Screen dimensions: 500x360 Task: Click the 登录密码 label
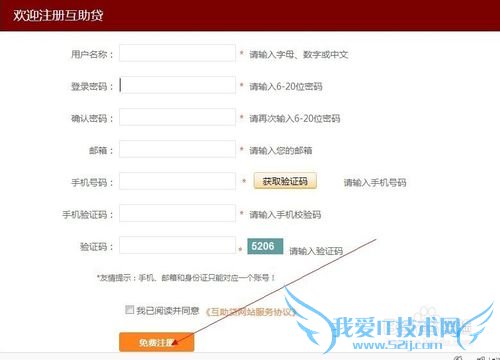92,86
